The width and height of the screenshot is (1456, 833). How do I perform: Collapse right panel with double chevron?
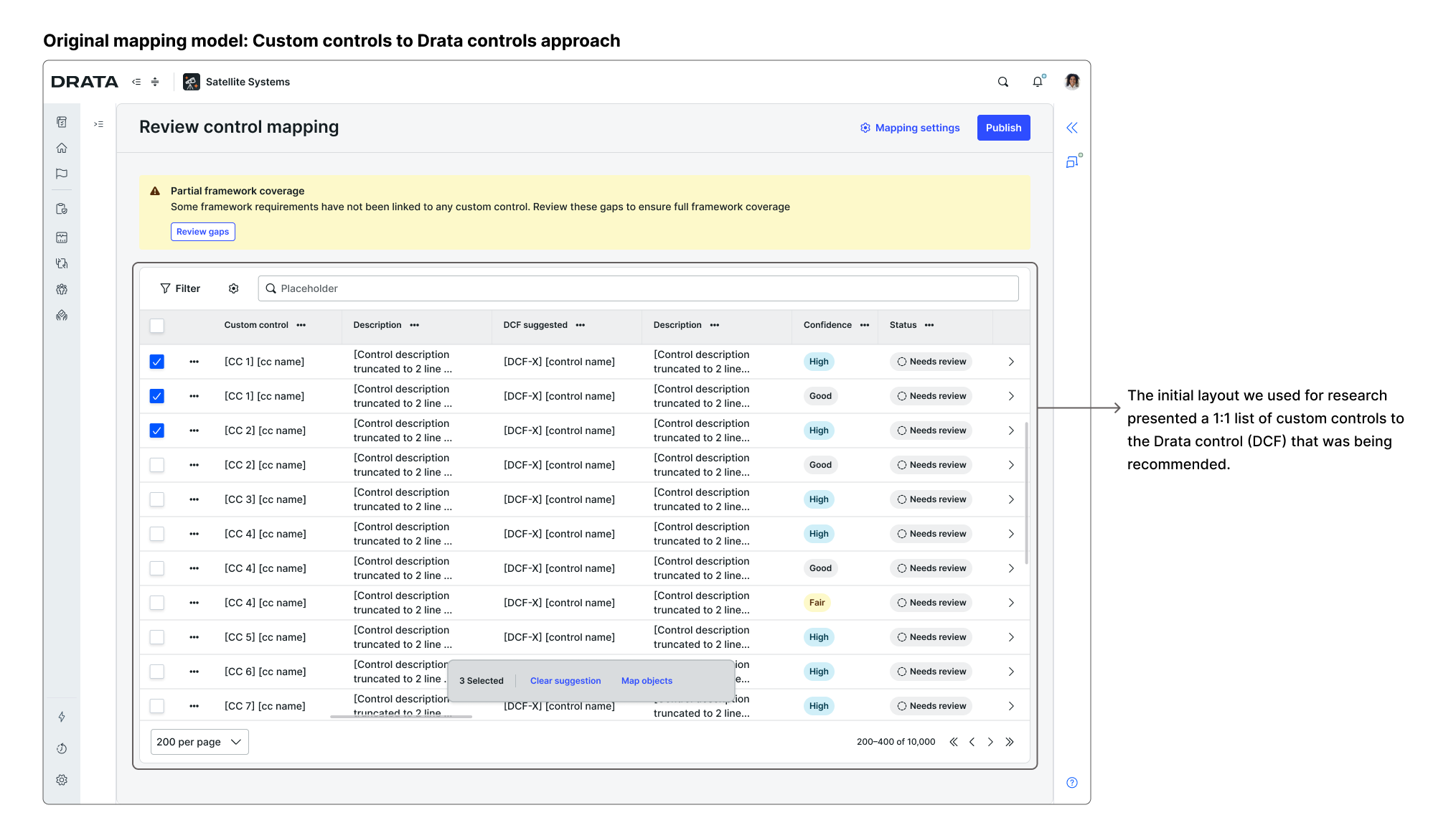[x=1072, y=128]
